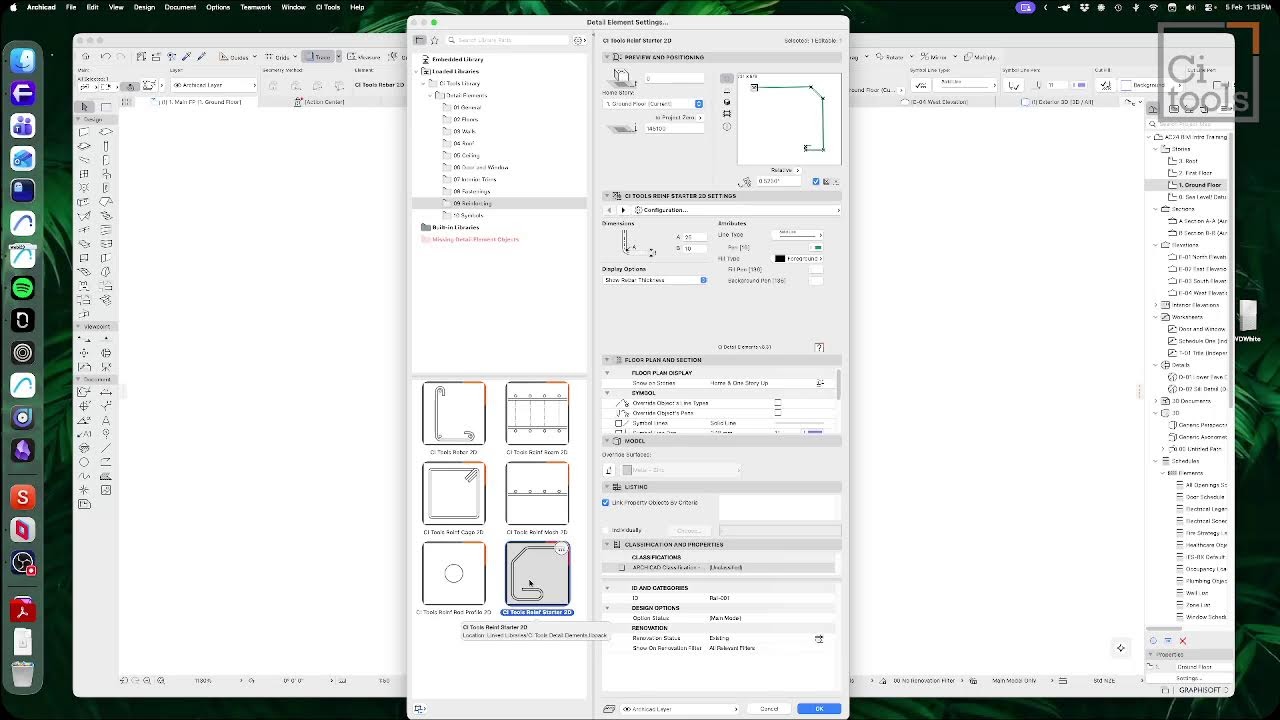1280x720 pixels.
Task: Click the OK button
Action: point(819,709)
